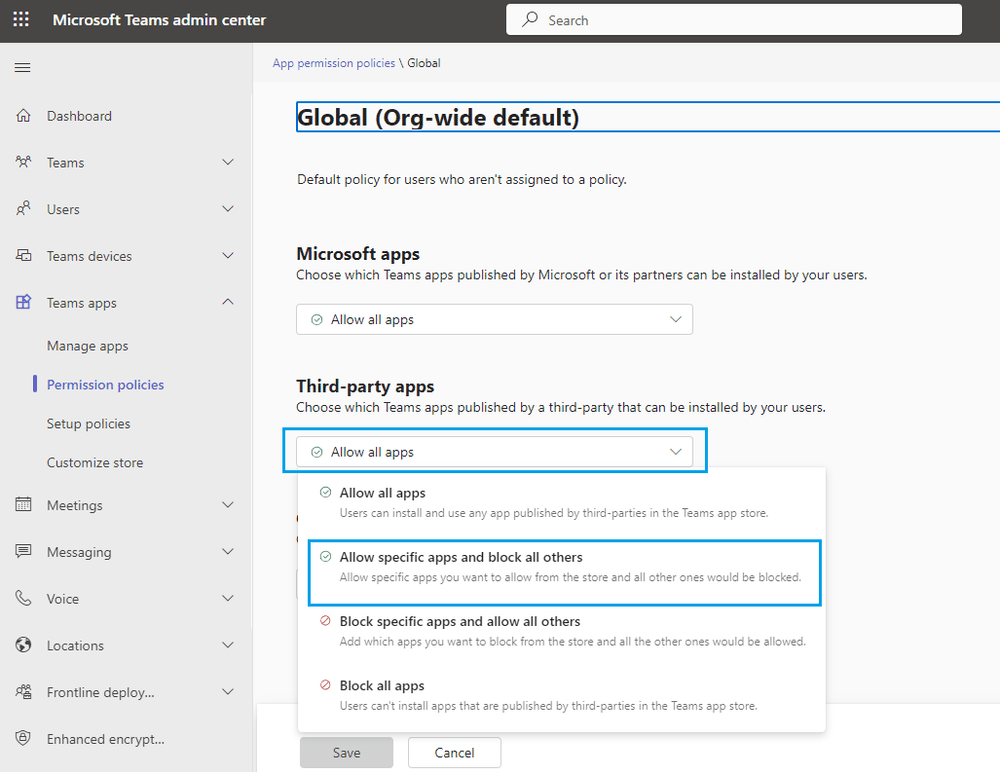Collapse the Teams apps chevron
This screenshot has width=1000, height=772.
click(x=228, y=302)
